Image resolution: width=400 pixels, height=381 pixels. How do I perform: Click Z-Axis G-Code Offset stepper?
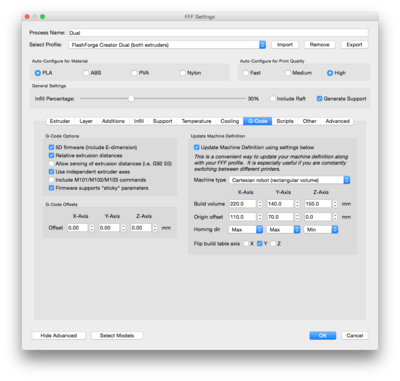click(155, 228)
